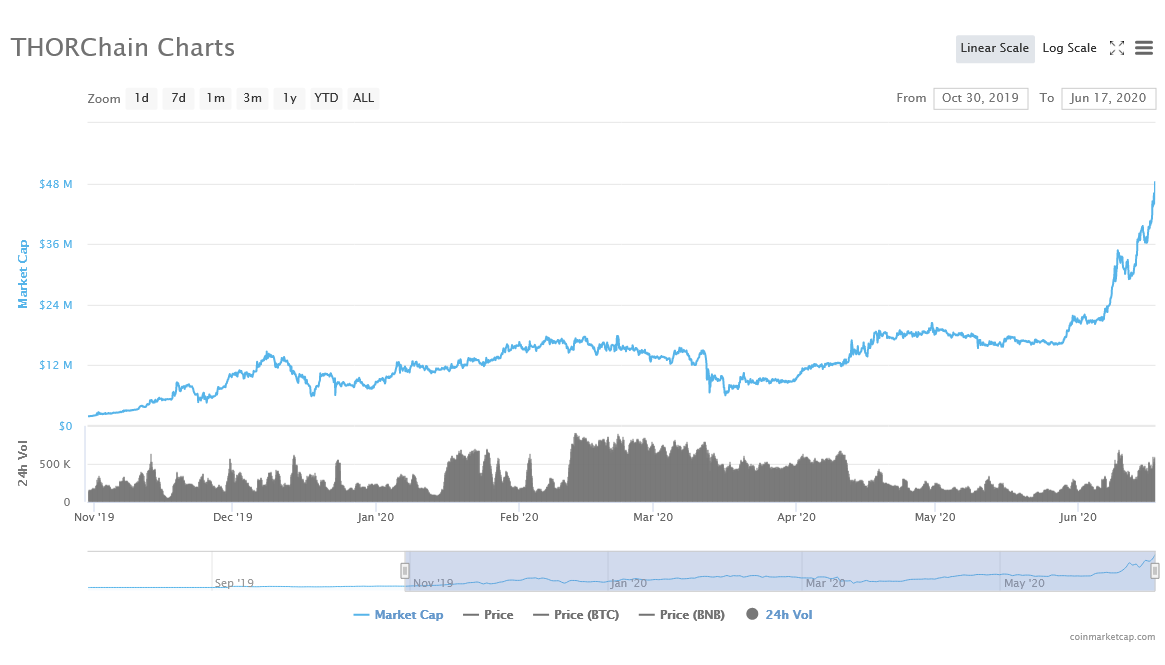Open fullscreen chart view icon
1165x665 pixels.
coord(1117,48)
